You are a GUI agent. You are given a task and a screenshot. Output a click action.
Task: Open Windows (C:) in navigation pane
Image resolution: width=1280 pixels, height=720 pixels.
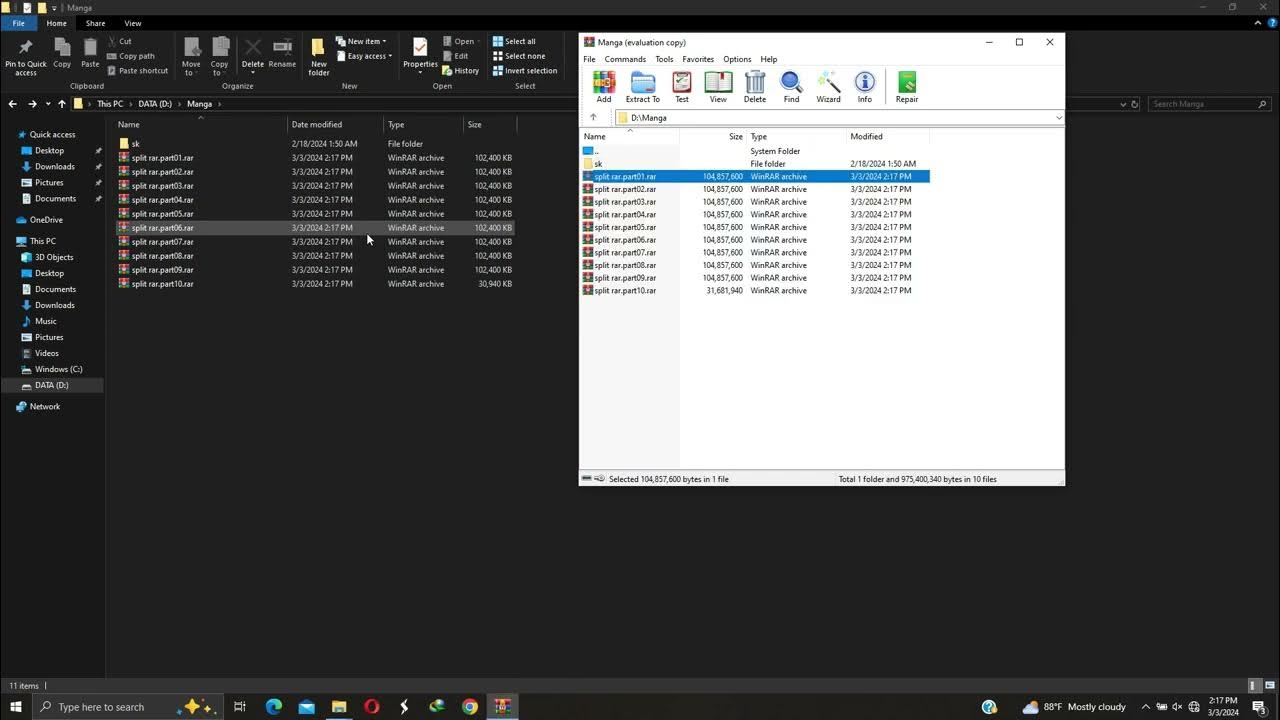pyautogui.click(x=58, y=370)
